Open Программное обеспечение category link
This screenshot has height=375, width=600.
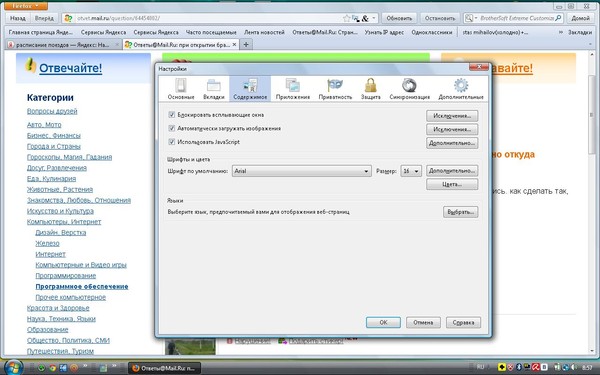click(82, 287)
